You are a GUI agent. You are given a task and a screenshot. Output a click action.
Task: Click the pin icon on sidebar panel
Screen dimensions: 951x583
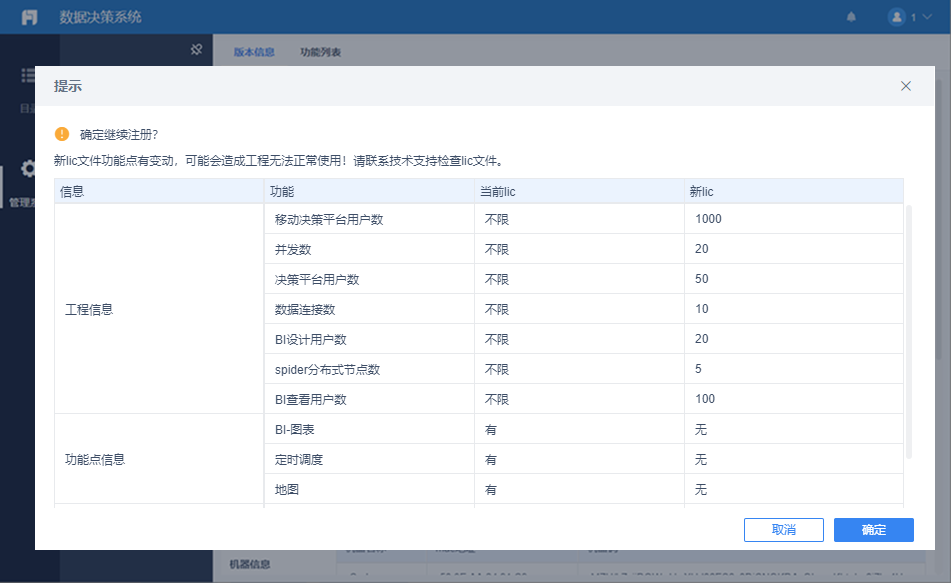click(197, 49)
